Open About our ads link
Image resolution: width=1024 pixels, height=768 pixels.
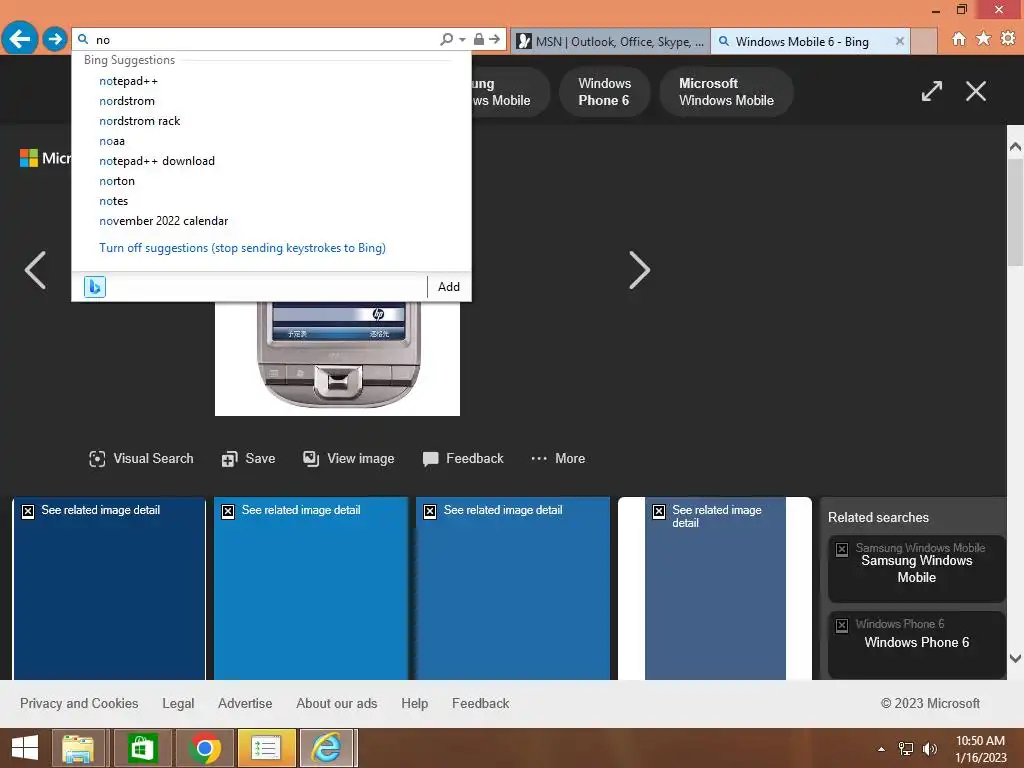(336, 703)
